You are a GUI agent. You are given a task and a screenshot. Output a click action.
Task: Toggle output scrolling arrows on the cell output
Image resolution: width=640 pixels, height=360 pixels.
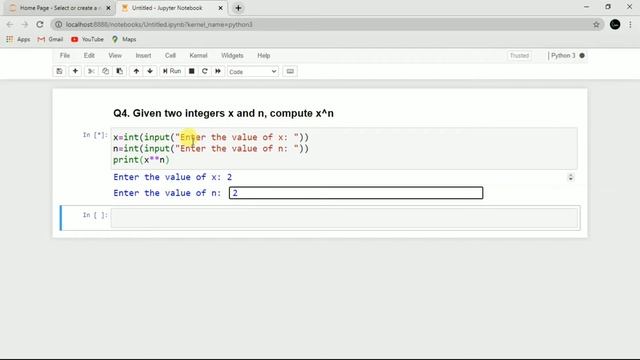click(571, 177)
